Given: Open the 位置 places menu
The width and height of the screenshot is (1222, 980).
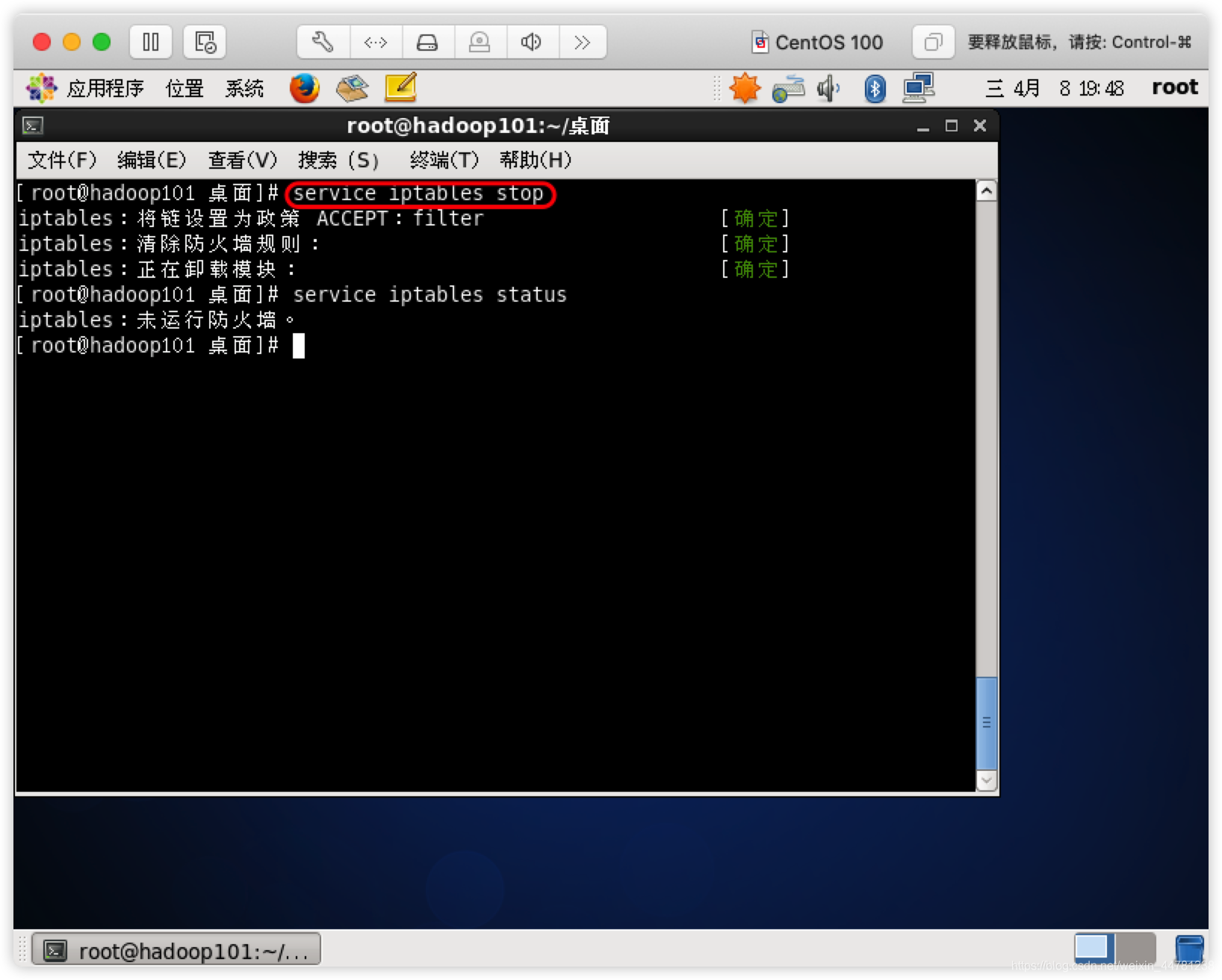Looking at the screenshot, I should (x=184, y=88).
